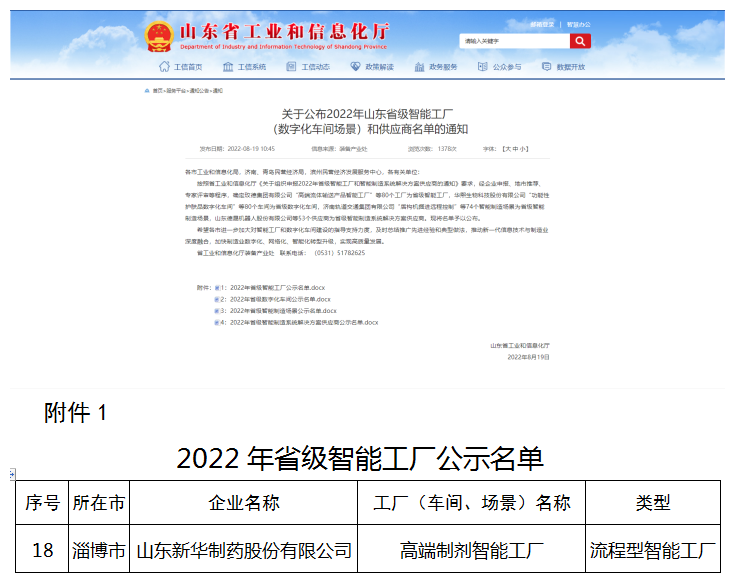
Task: Click the building icon beside 工信系统
Action: pos(228,67)
